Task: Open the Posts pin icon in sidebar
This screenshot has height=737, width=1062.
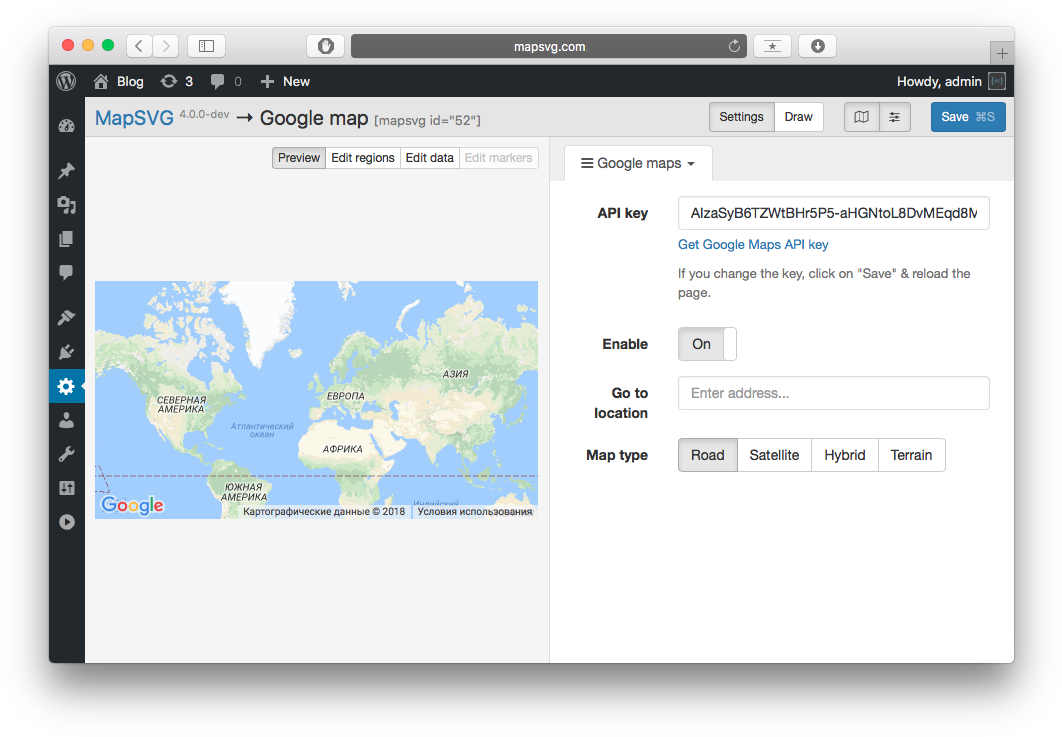Action: [x=66, y=171]
